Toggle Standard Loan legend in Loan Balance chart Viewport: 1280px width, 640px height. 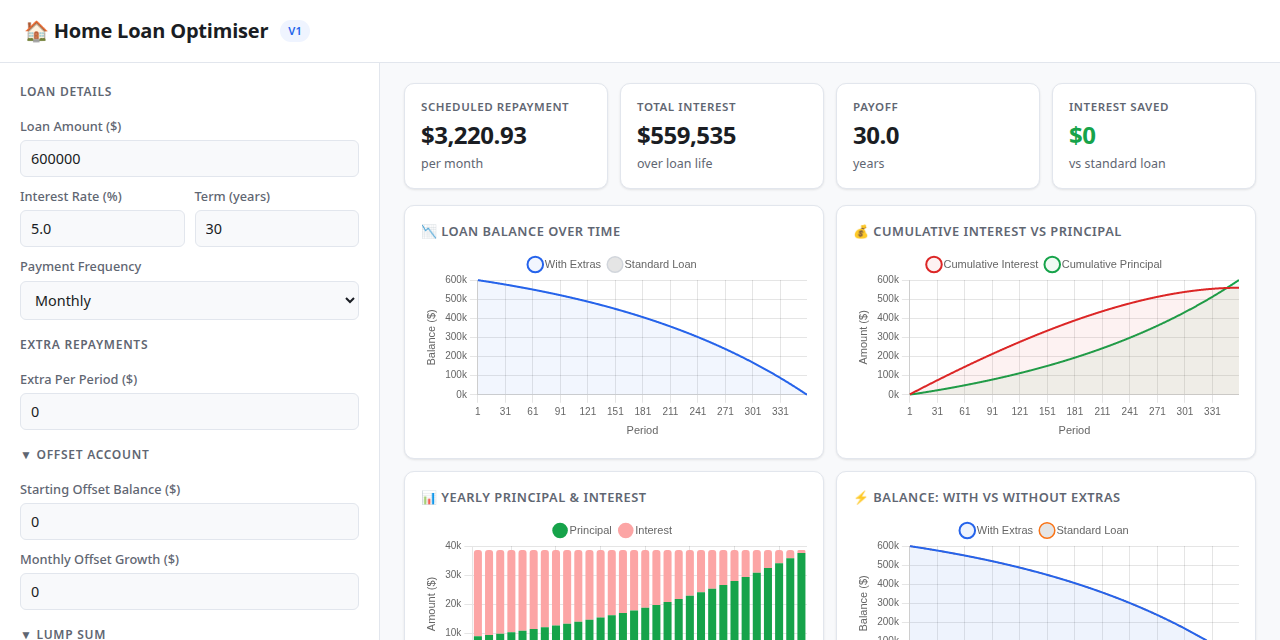click(652, 265)
